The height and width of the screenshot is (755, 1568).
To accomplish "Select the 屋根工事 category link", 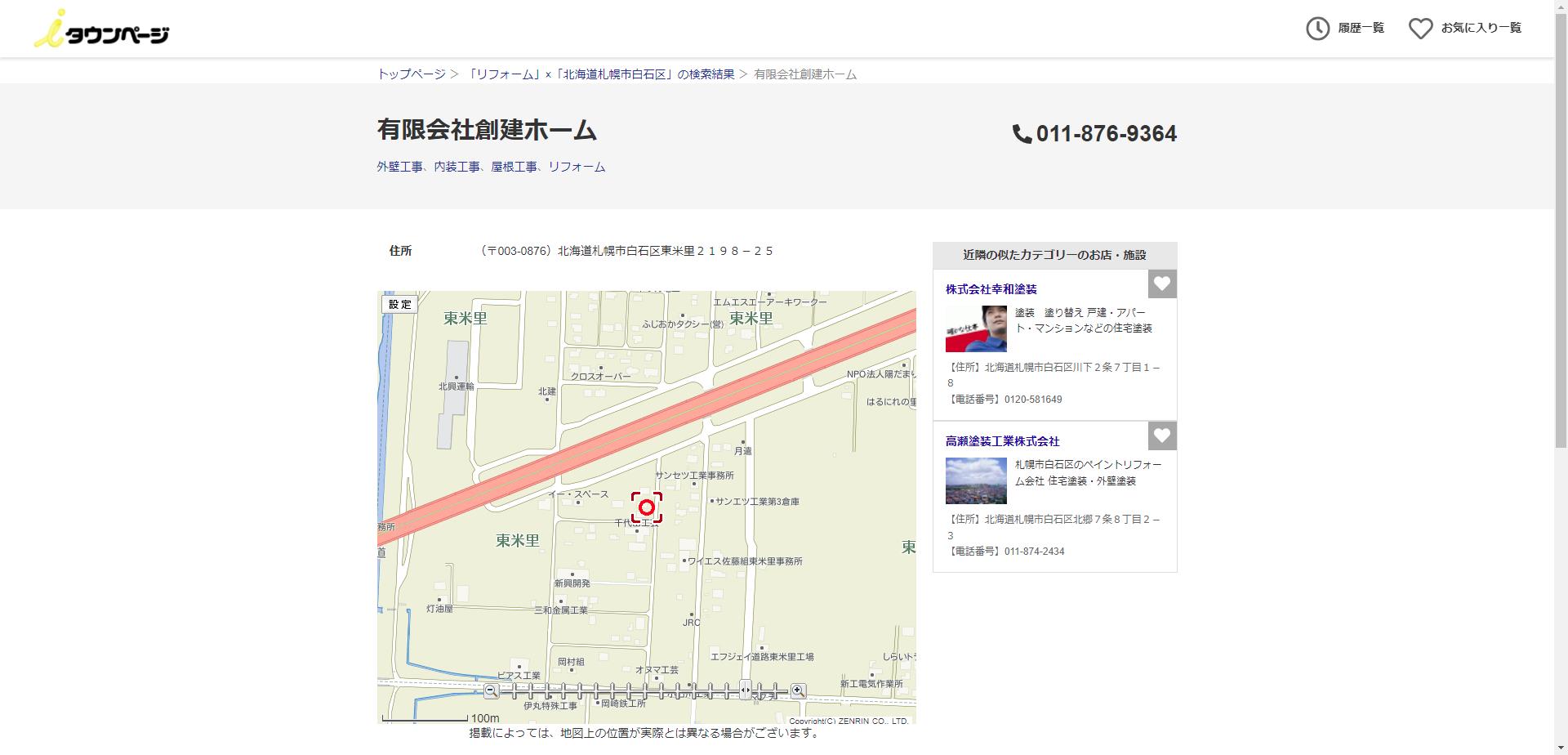I will tap(514, 167).
